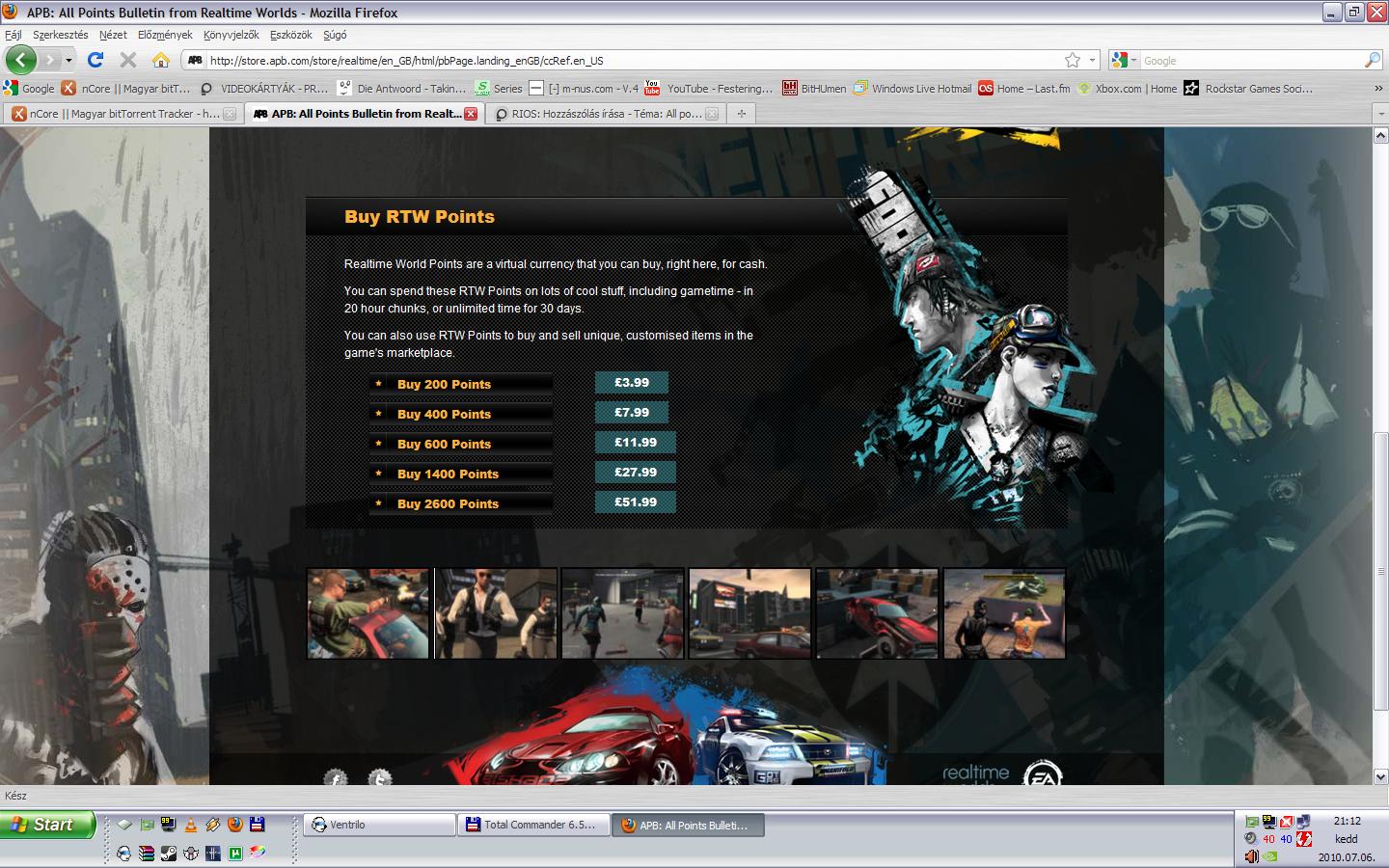Bookmark this page with the star icon
Image resolution: width=1389 pixels, height=868 pixels.
1072,60
